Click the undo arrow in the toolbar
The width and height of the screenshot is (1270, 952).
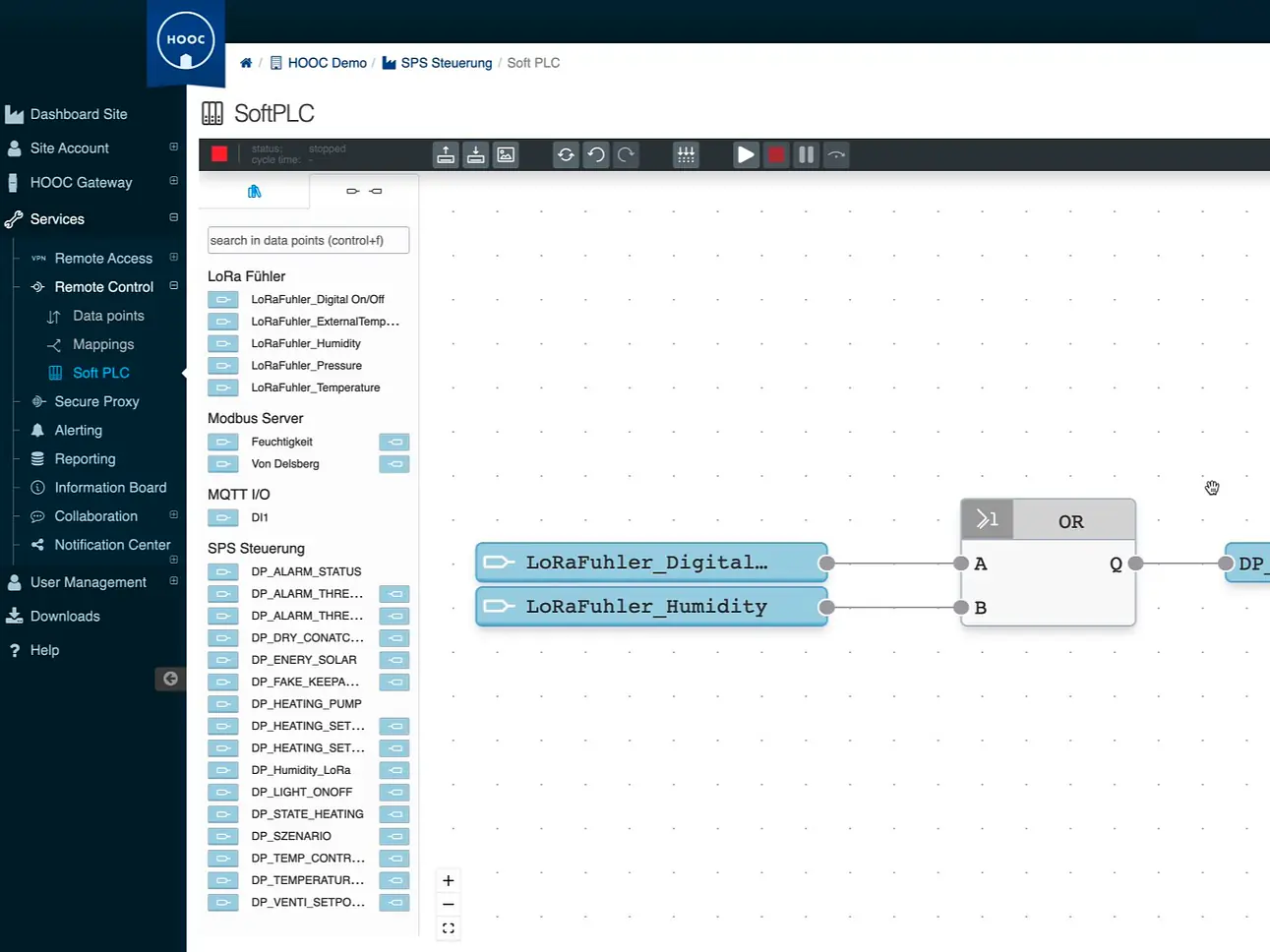596,154
